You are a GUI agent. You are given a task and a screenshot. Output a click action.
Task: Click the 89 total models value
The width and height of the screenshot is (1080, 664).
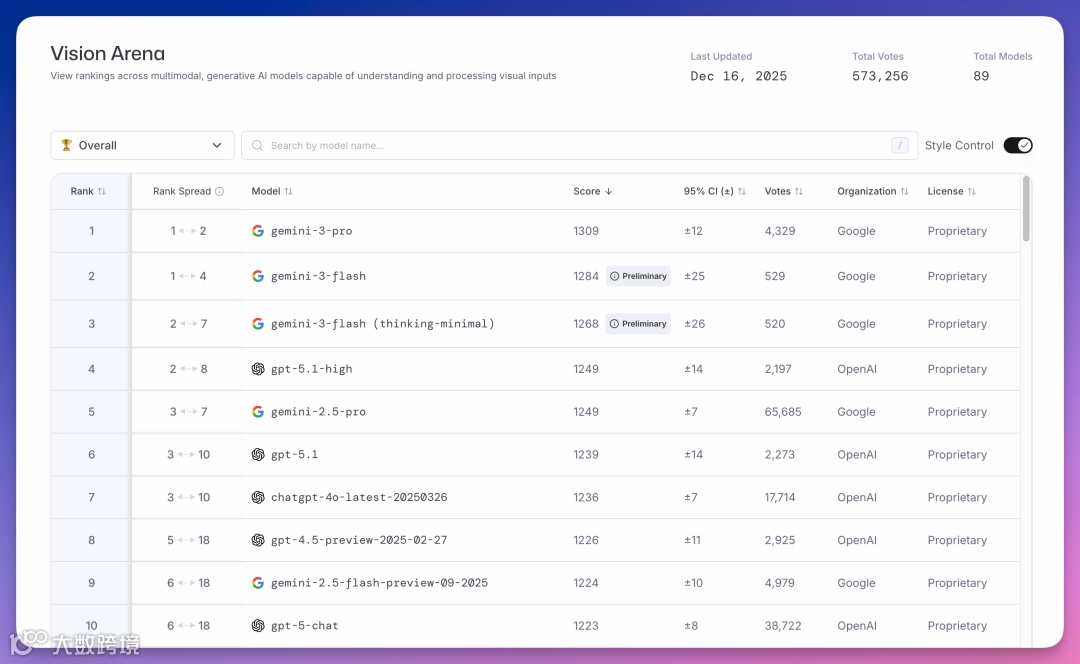pyautogui.click(x=981, y=76)
